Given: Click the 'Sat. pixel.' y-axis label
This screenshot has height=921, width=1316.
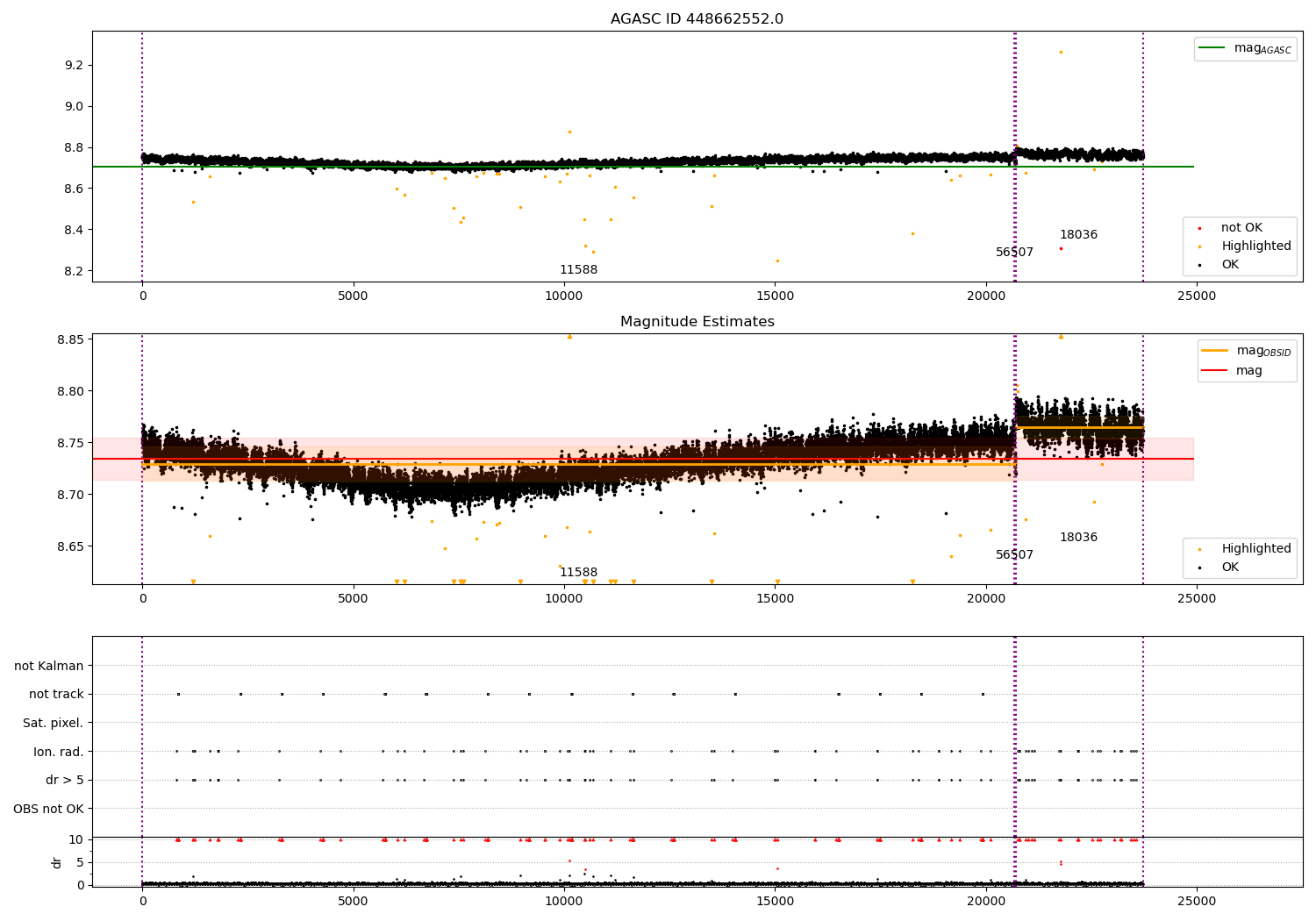Looking at the screenshot, I should [54, 723].
